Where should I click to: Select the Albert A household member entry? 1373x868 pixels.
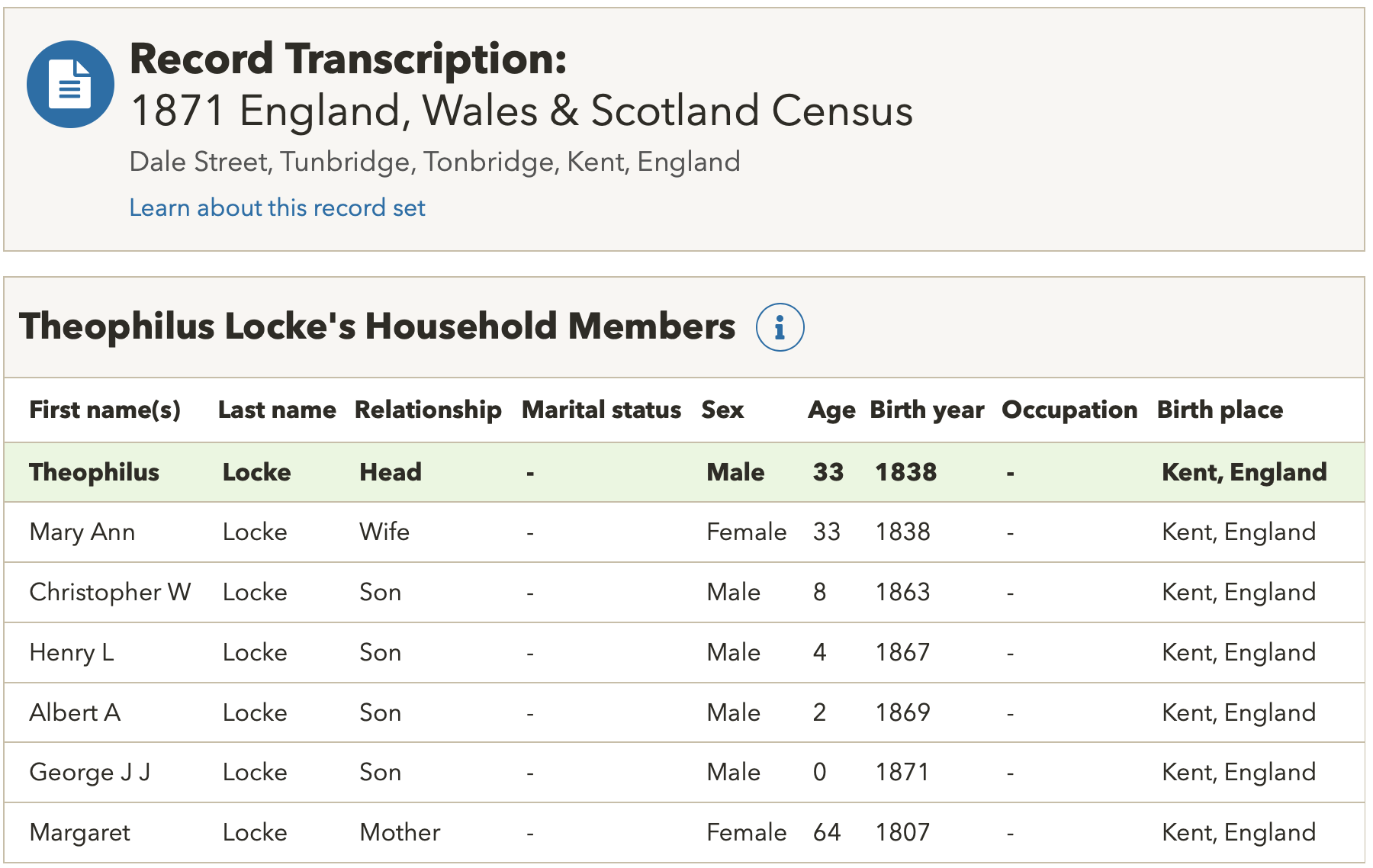(x=75, y=712)
